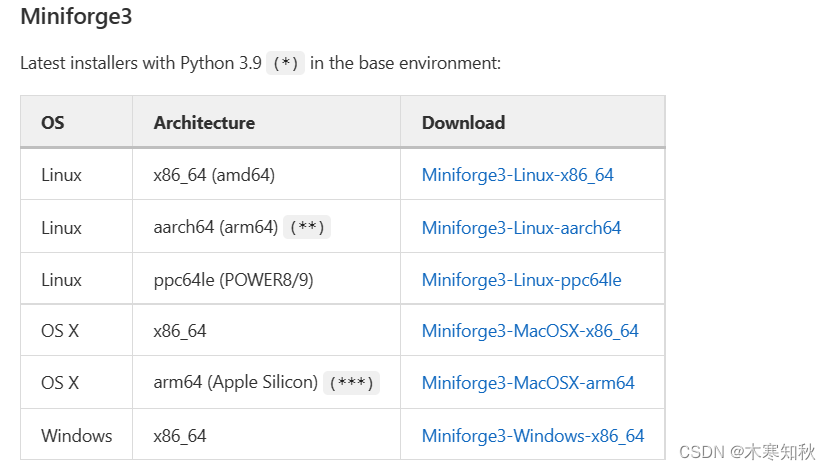Download the Miniforge3-MacOSX-arm64 installer

(x=527, y=383)
